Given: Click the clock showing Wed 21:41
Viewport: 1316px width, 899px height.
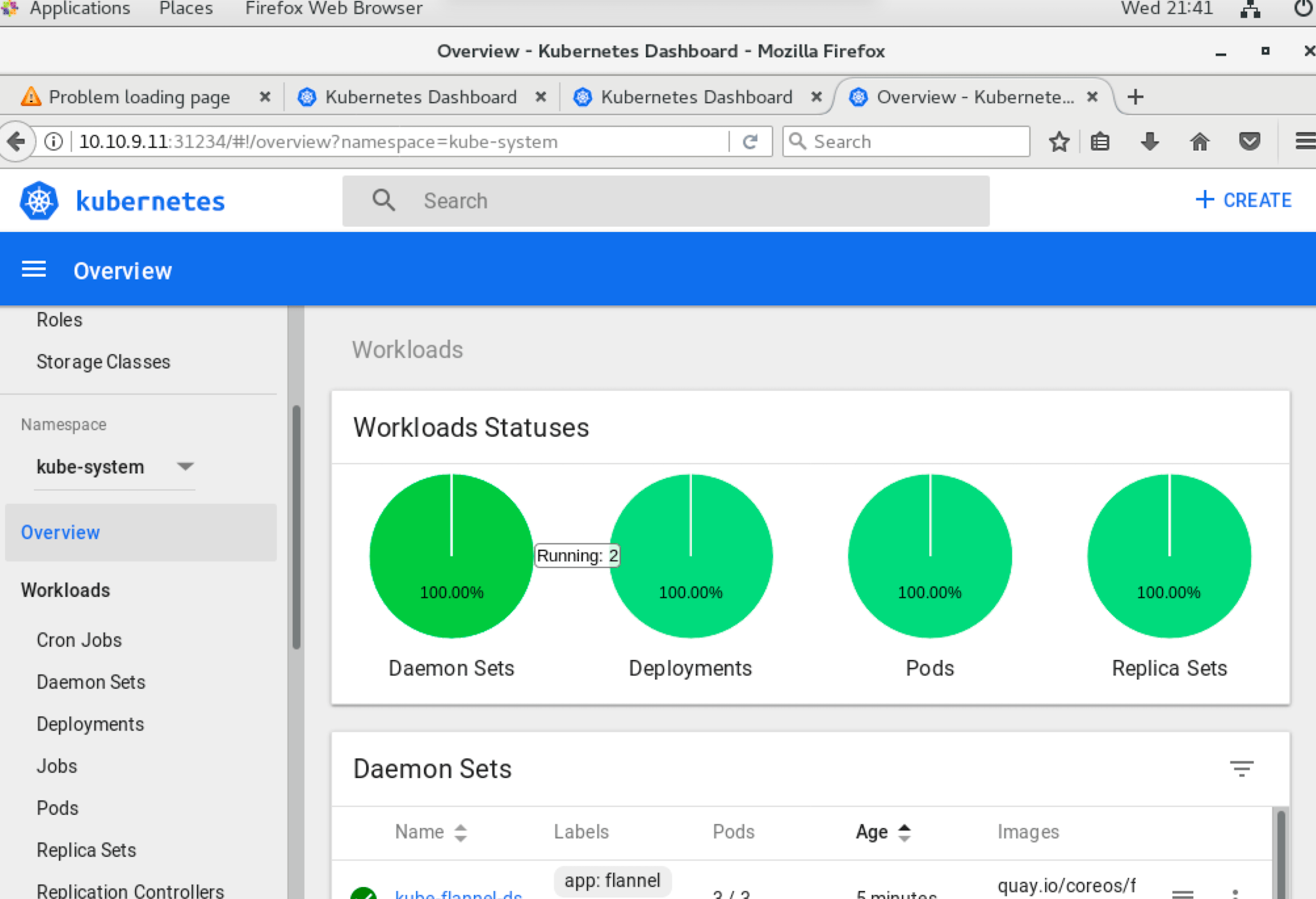Looking at the screenshot, I should click(x=1167, y=8).
